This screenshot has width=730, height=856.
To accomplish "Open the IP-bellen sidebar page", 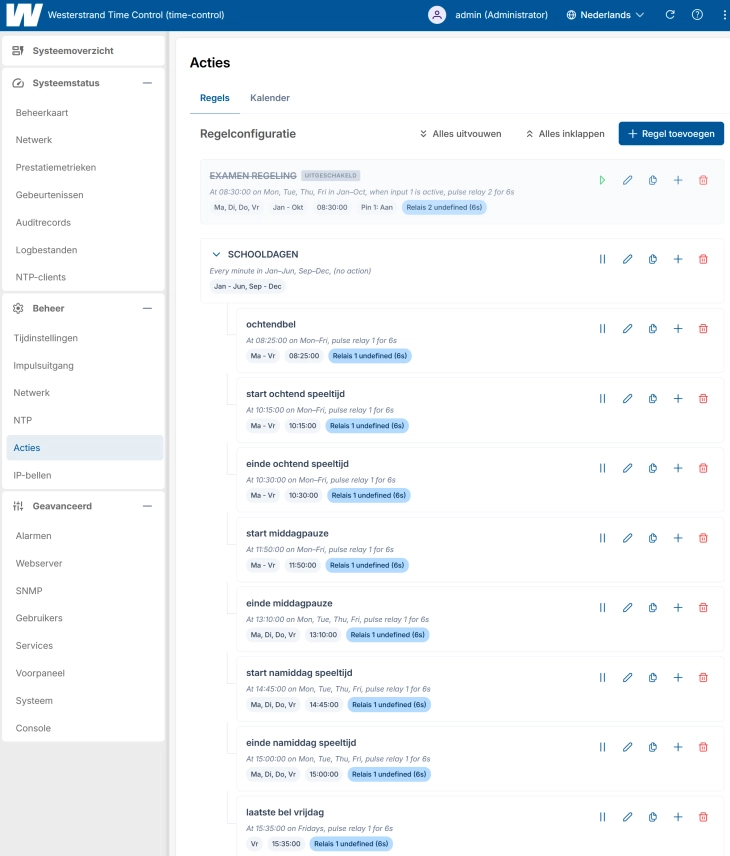I will (x=32, y=475).
